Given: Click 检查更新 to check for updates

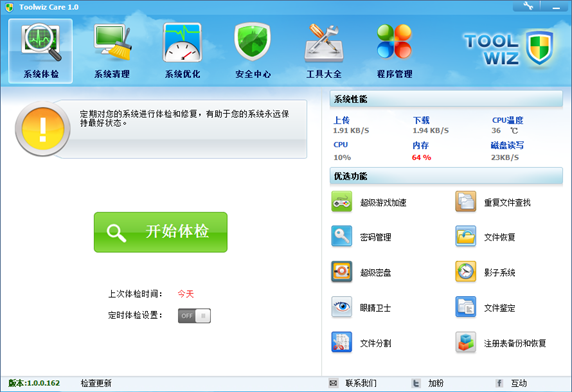Looking at the screenshot, I should 96,383.
